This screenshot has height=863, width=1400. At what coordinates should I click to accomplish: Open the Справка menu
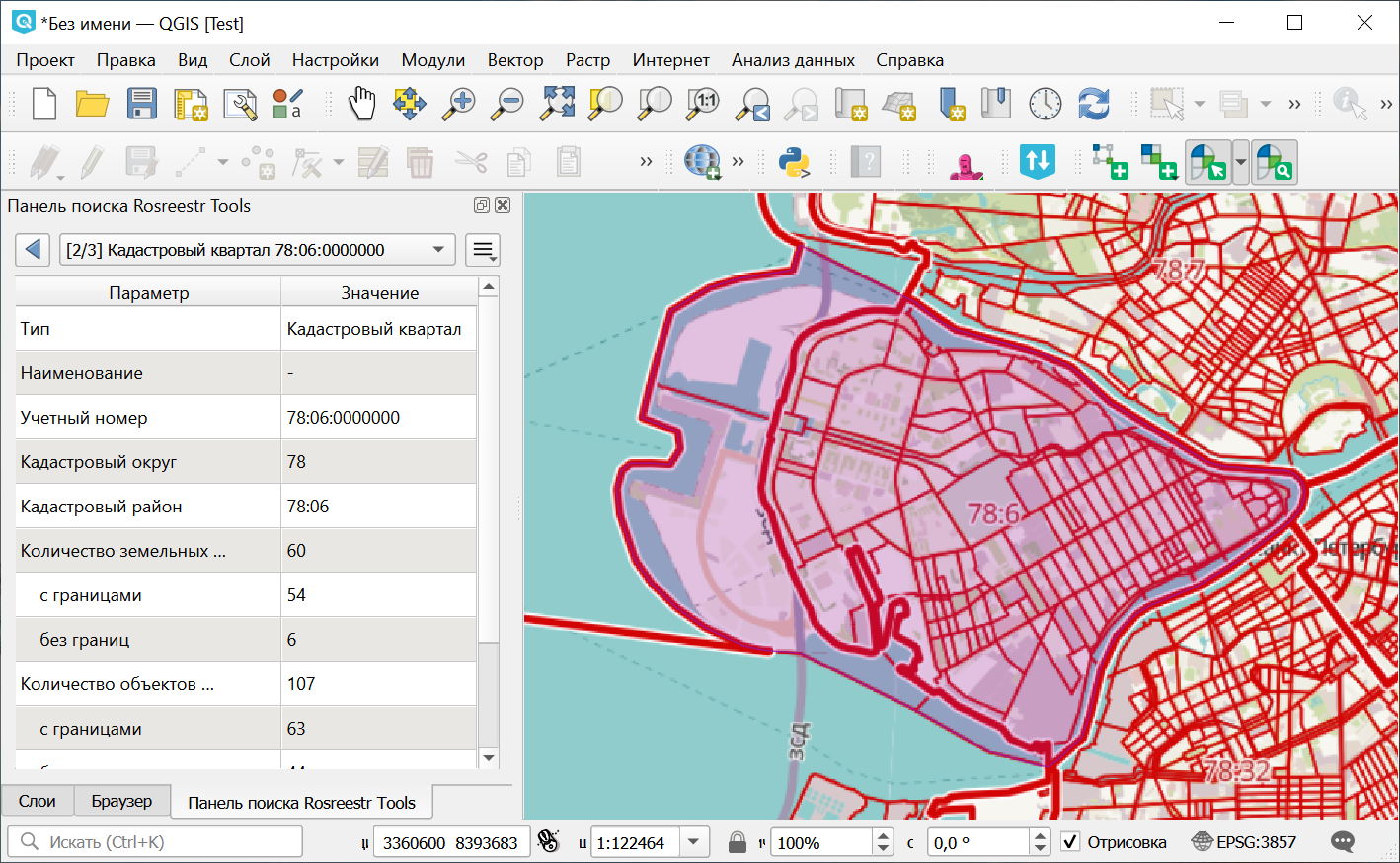pyautogui.click(x=909, y=60)
